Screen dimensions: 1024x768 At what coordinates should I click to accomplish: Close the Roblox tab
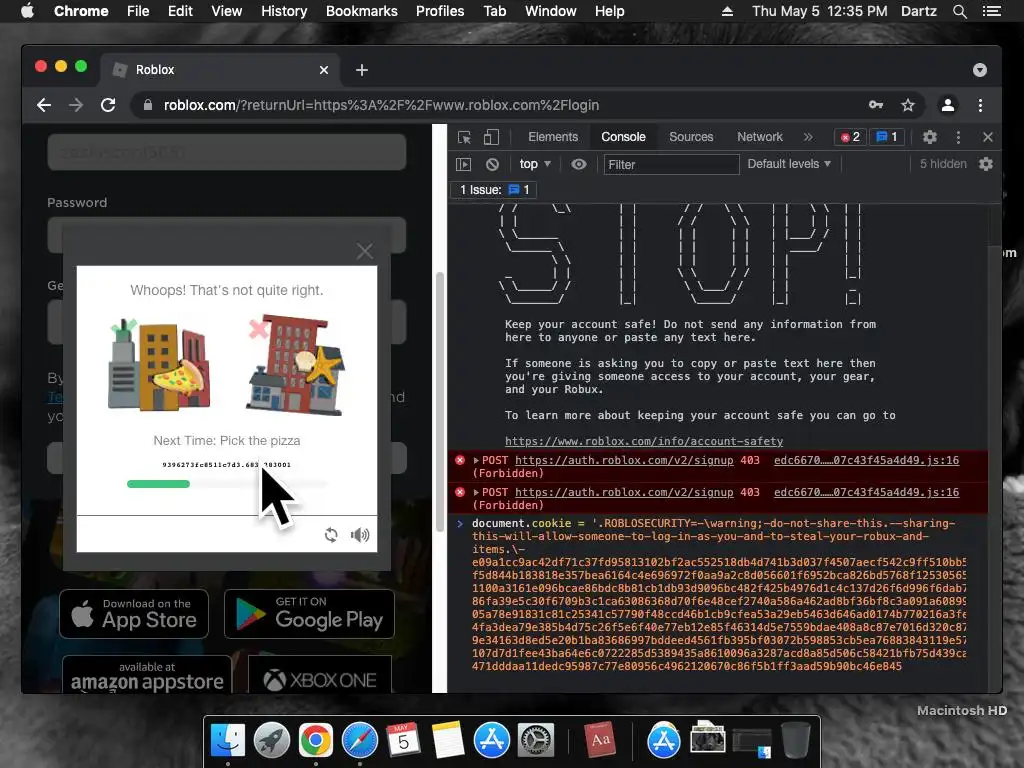pyautogui.click(x=324, y=70)
